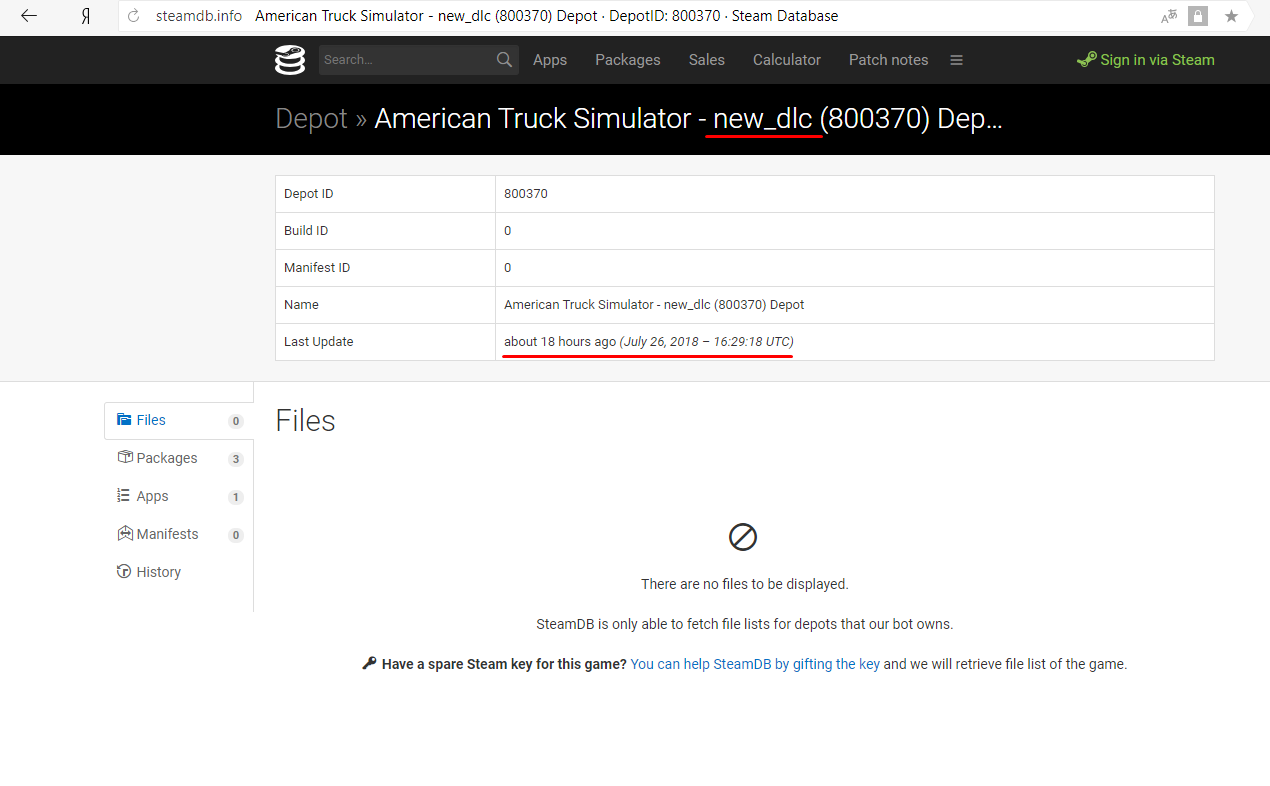
Task: Click the SteamDB logo icon
Action: pos(290,60)
